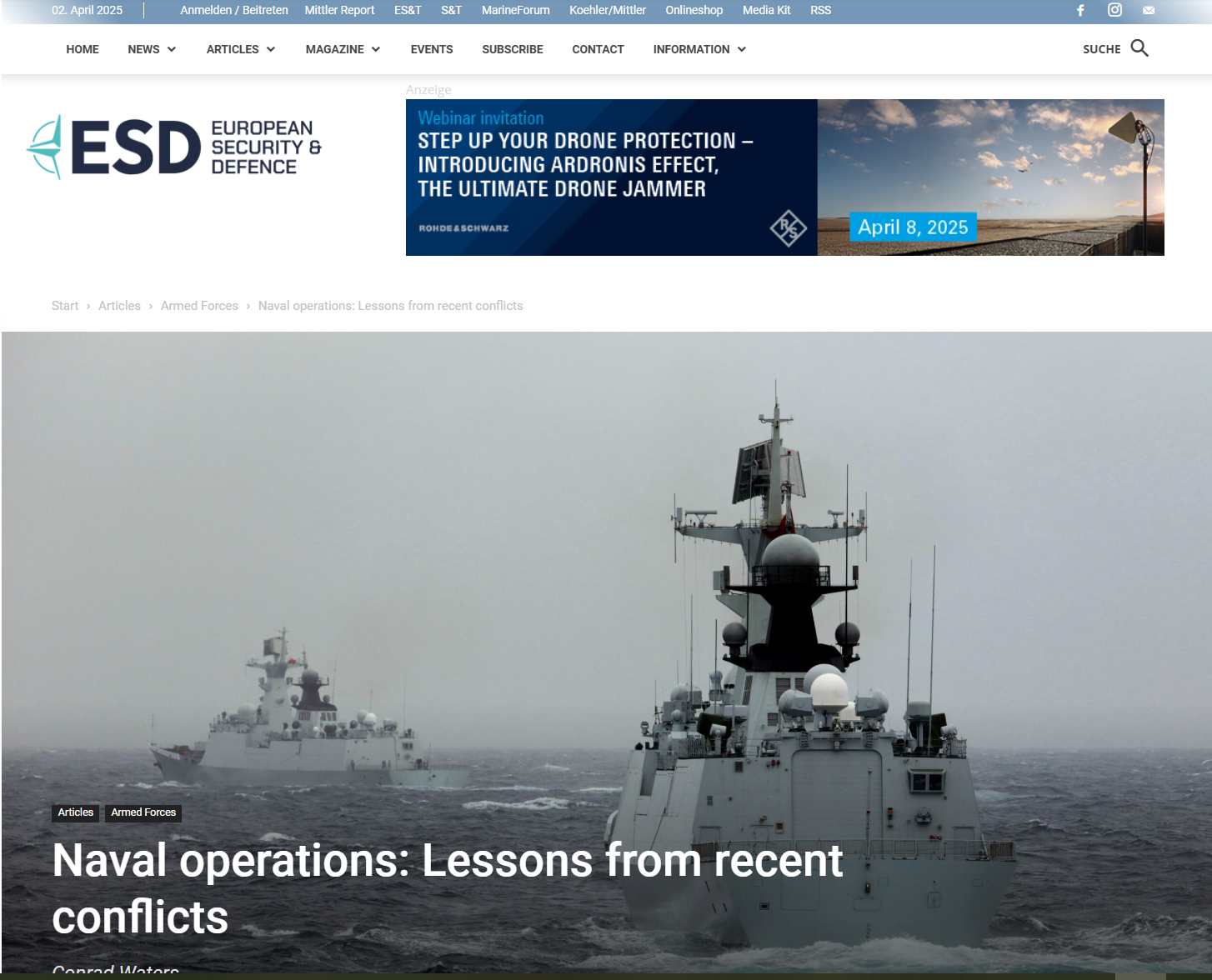Click the Armed Forces breadcrumb link
Viewport: 1212px width, 980px height.
point(199,306)
